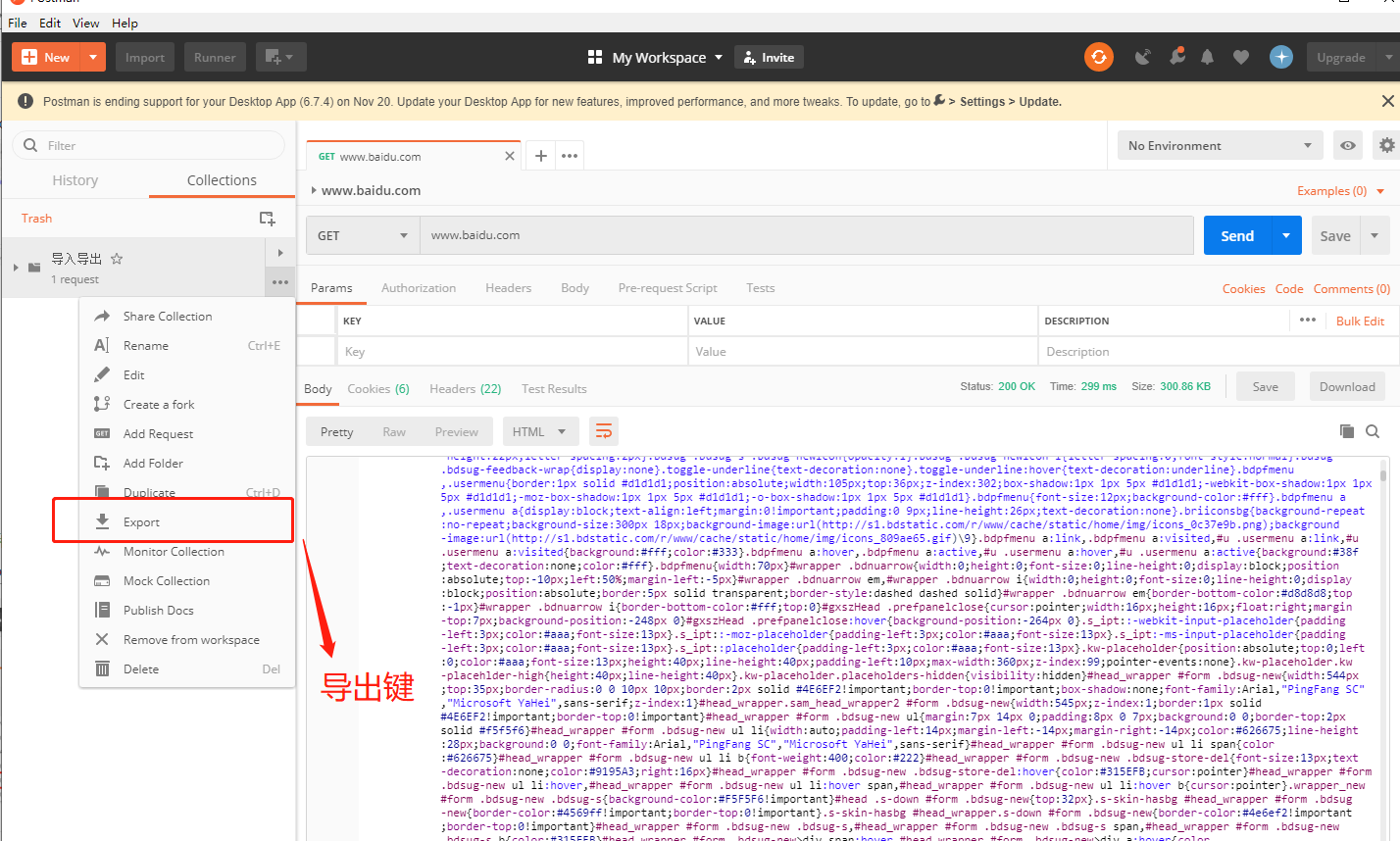Open the Trash link
The width and height of the screenshot is (1400, 841).
pos(36,218)
